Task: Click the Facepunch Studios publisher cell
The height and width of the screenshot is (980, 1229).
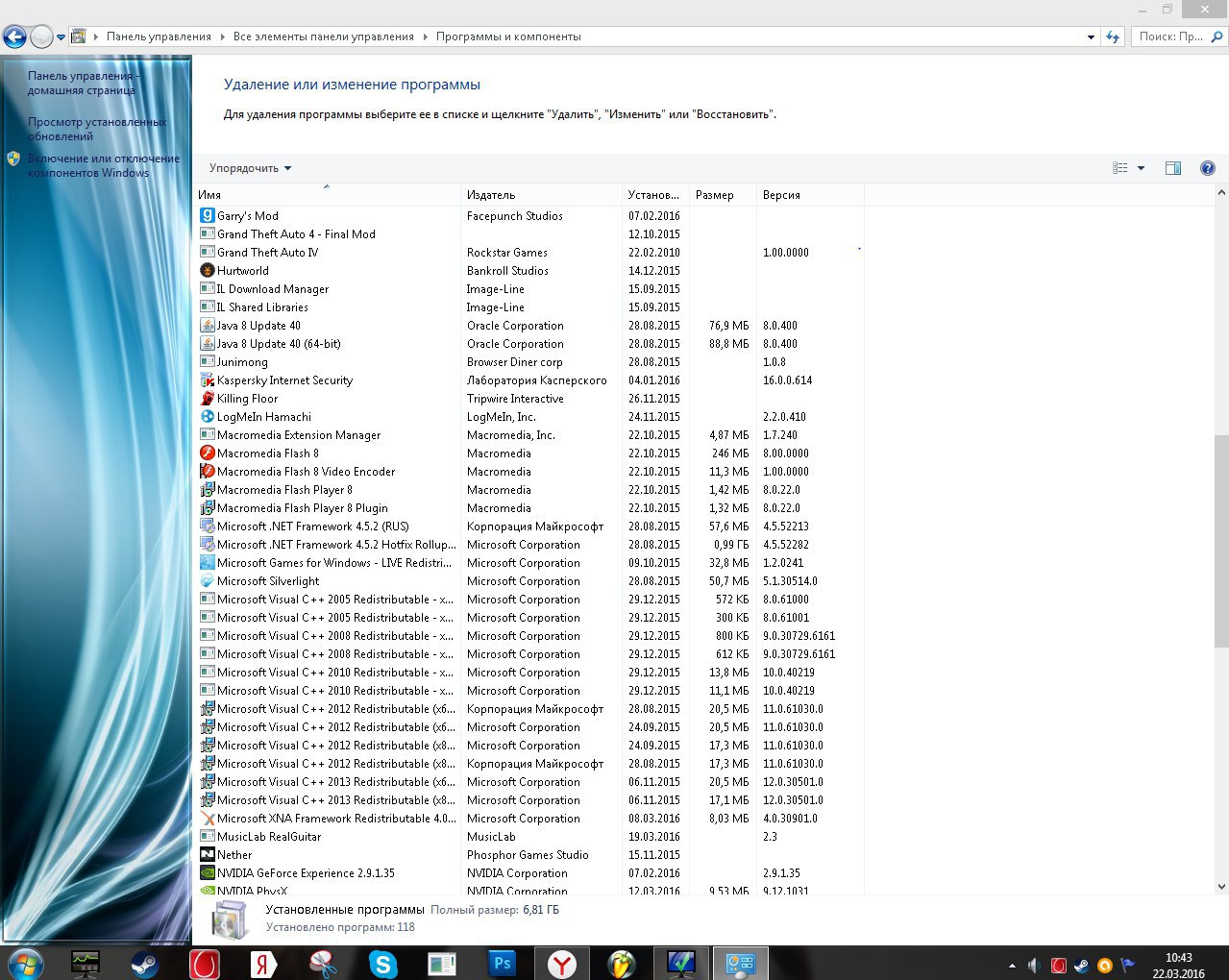Action: [515, 216]
